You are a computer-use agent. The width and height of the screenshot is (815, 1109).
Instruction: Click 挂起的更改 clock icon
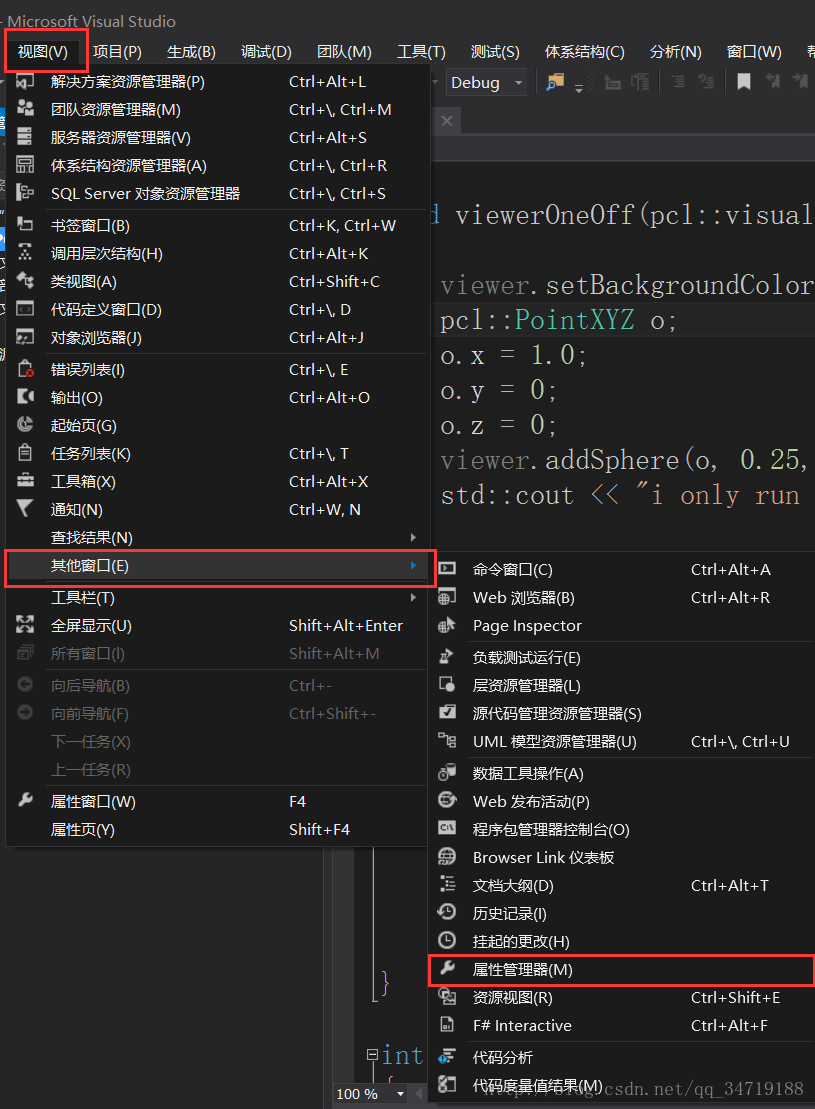tap(446, 940)
